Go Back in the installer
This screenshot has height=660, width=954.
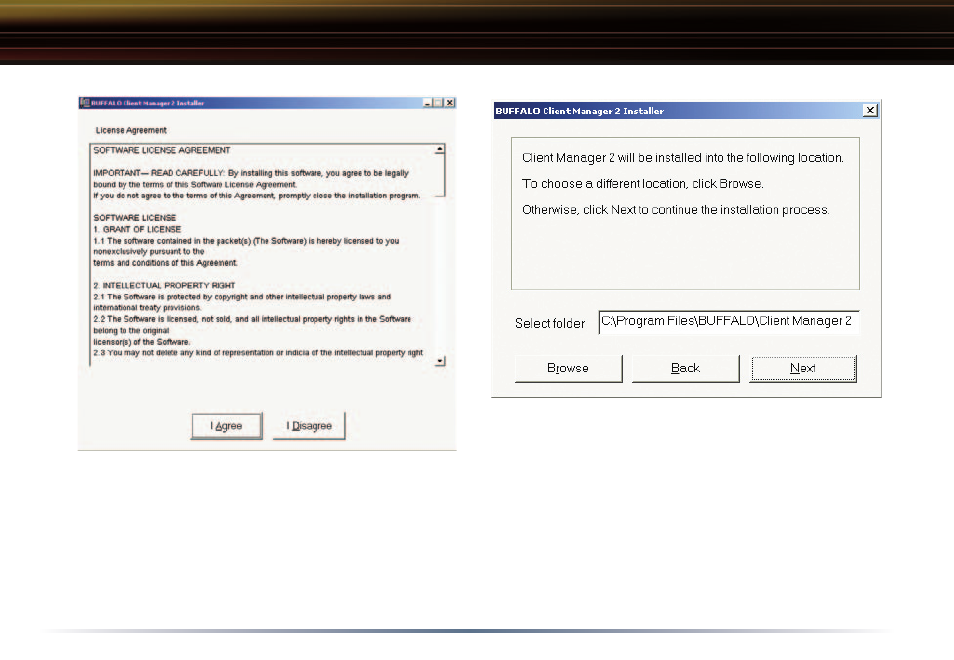point(685,368)
